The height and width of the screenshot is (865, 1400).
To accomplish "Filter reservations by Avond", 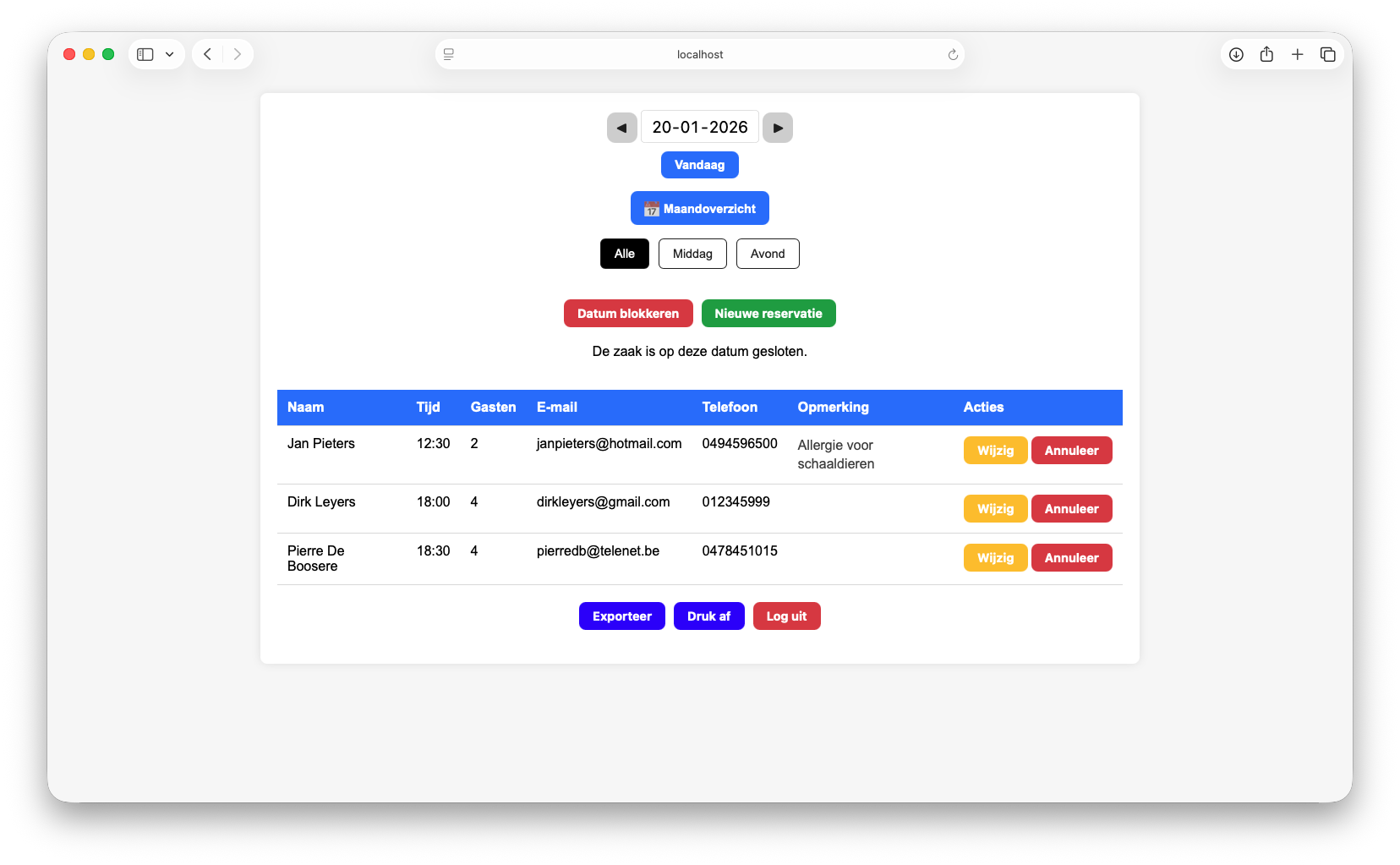I will coord(768,254).
